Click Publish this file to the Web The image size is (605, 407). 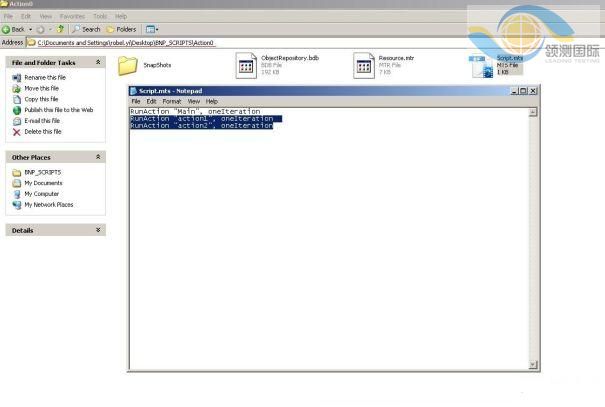(x=59, y=110)
